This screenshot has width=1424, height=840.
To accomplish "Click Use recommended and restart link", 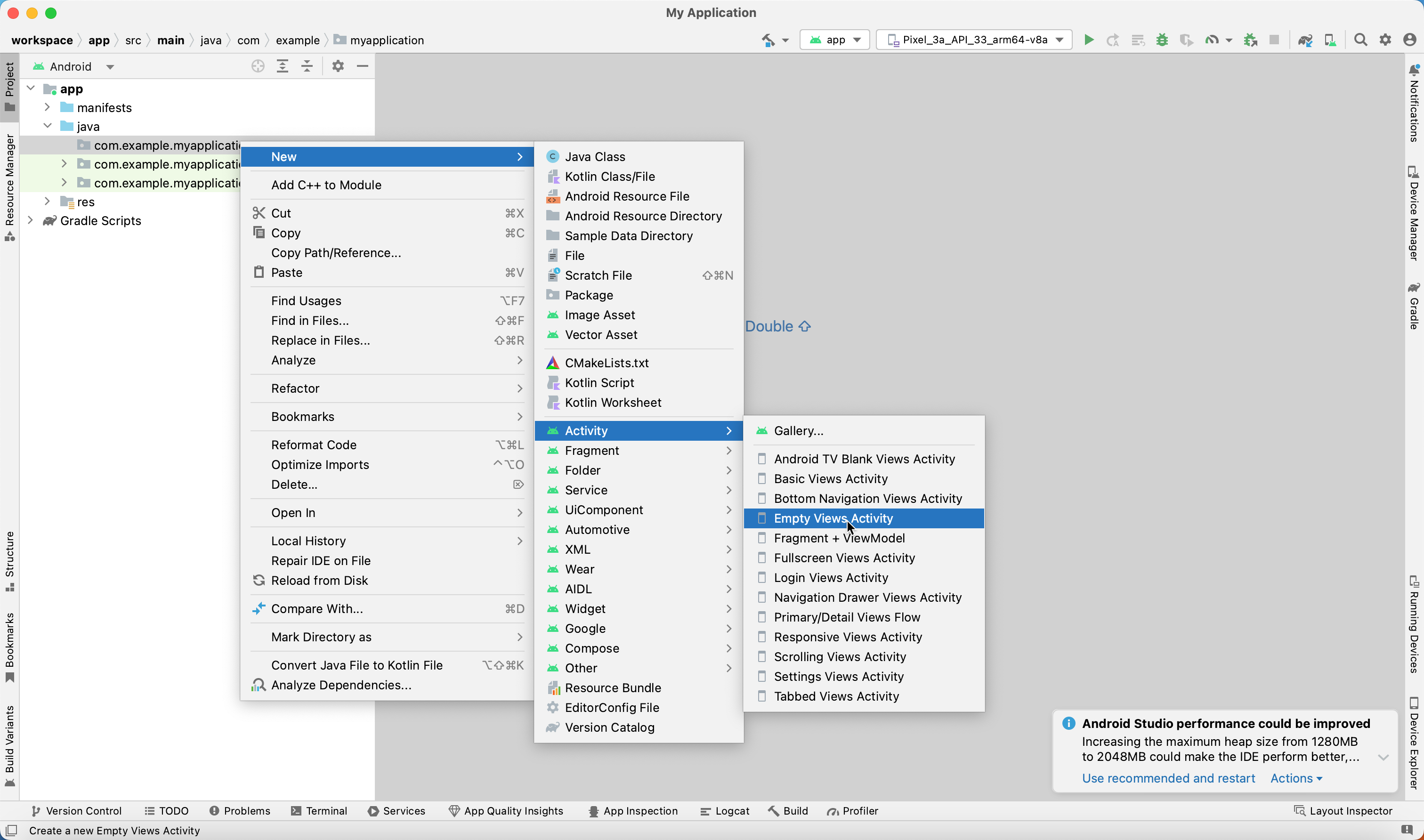I will pyautogui.click(x=1169, y=778).
